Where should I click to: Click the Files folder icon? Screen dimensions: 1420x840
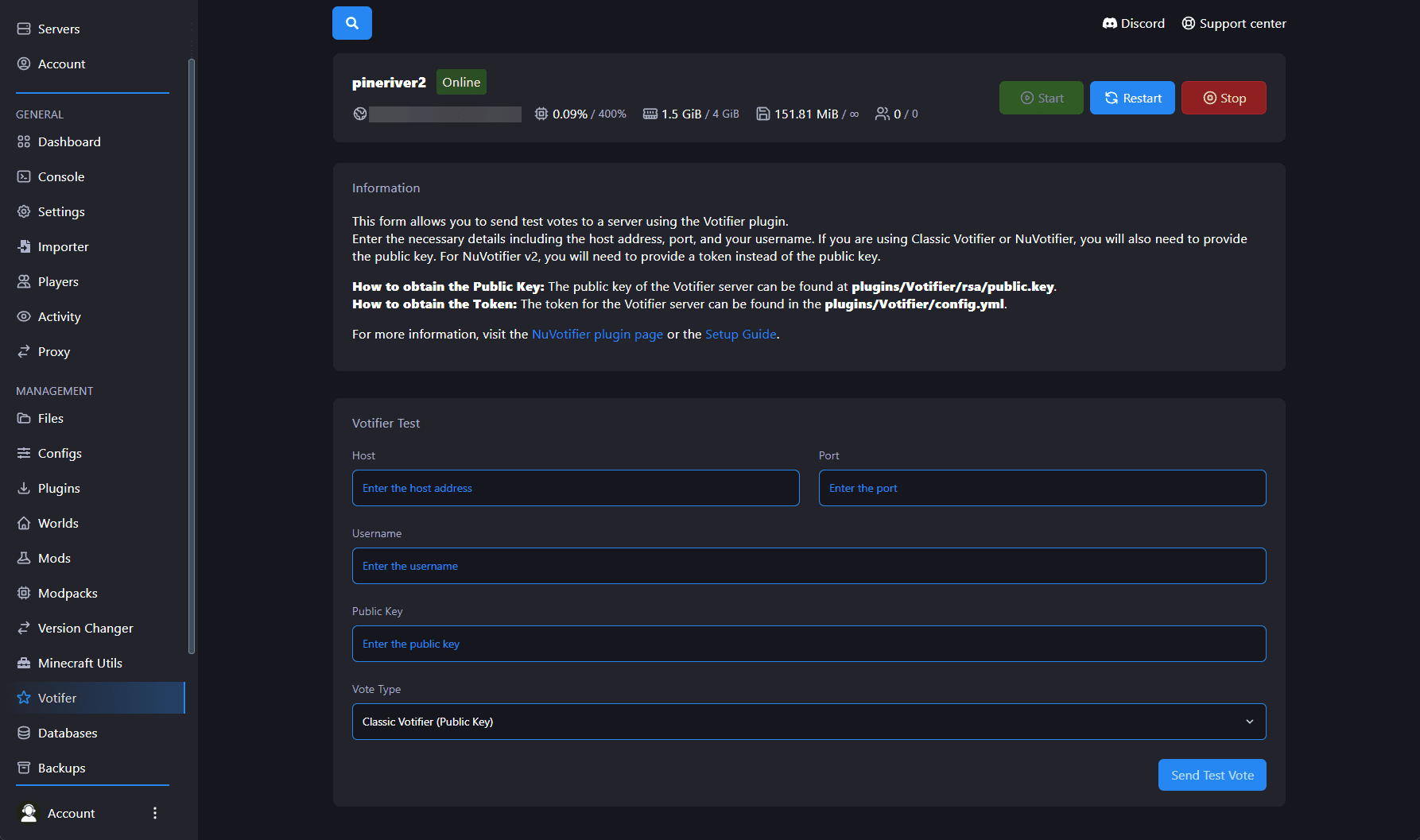point(24,418)
